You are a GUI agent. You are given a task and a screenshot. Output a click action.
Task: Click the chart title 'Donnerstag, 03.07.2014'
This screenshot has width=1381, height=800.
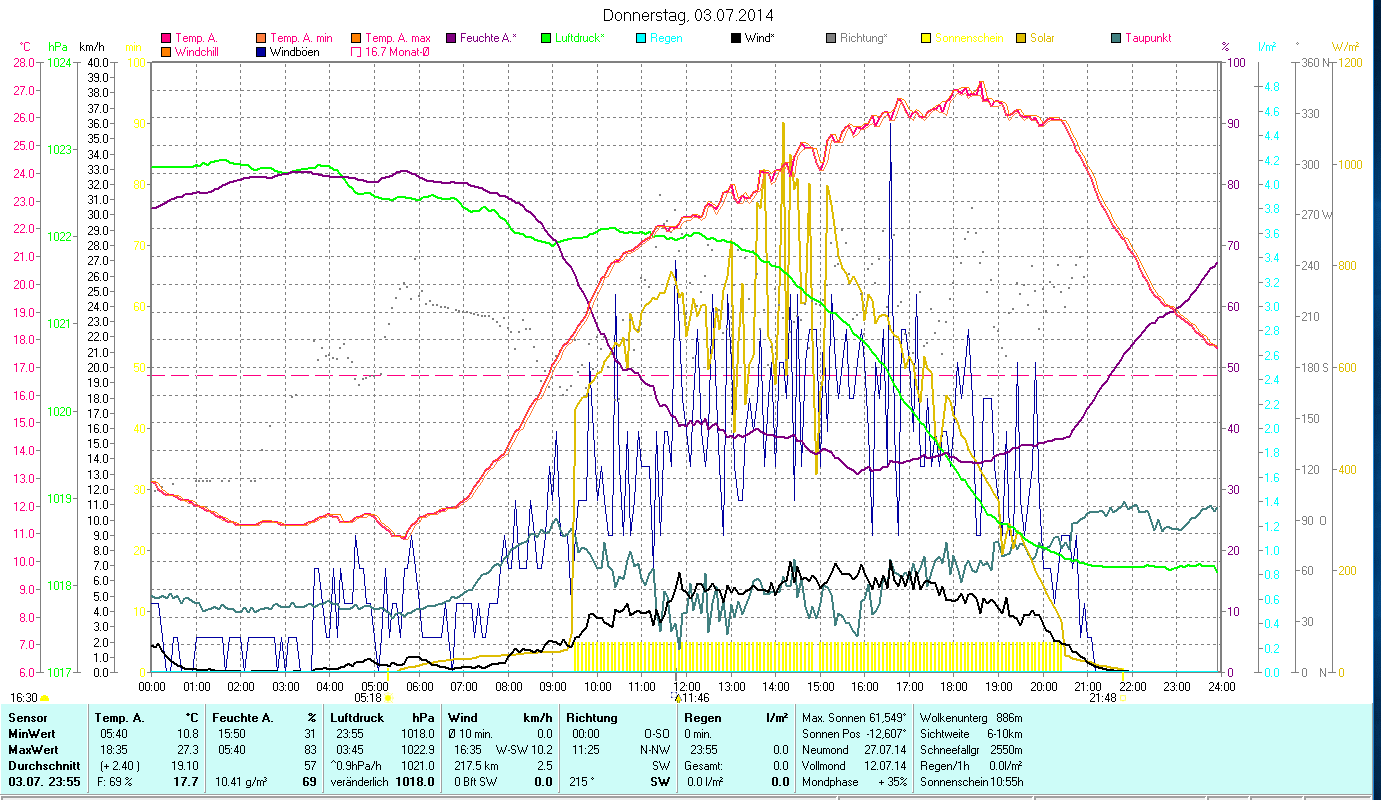click(x=689, y=15)
